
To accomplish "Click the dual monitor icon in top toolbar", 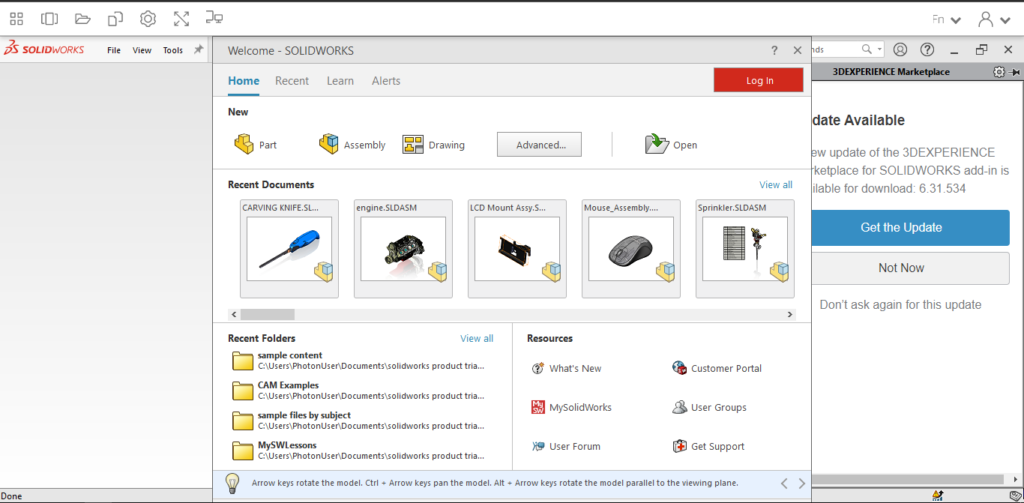I will (x=214, y=18).
